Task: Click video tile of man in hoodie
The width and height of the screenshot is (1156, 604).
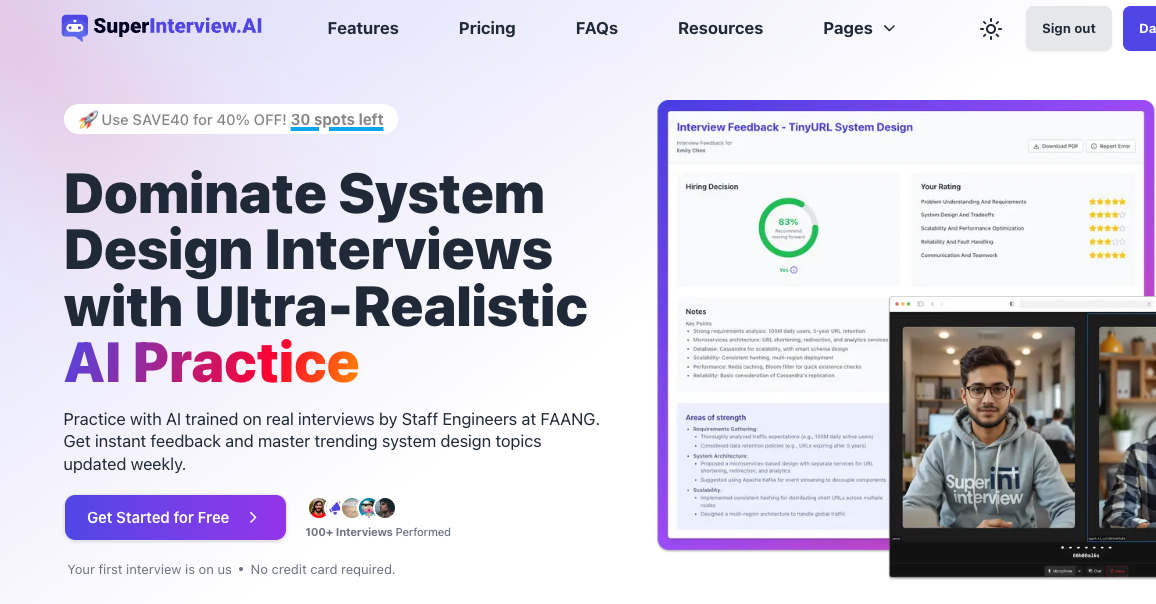Action: pos(989,427)
